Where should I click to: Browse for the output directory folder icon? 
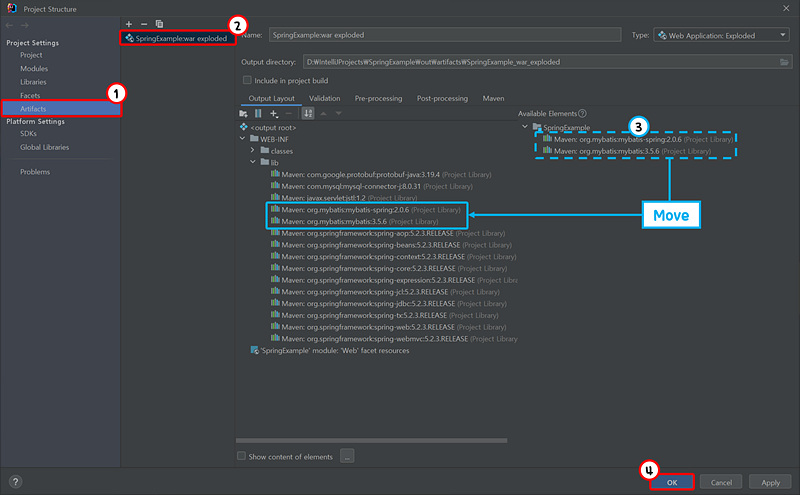coord(784,62)
